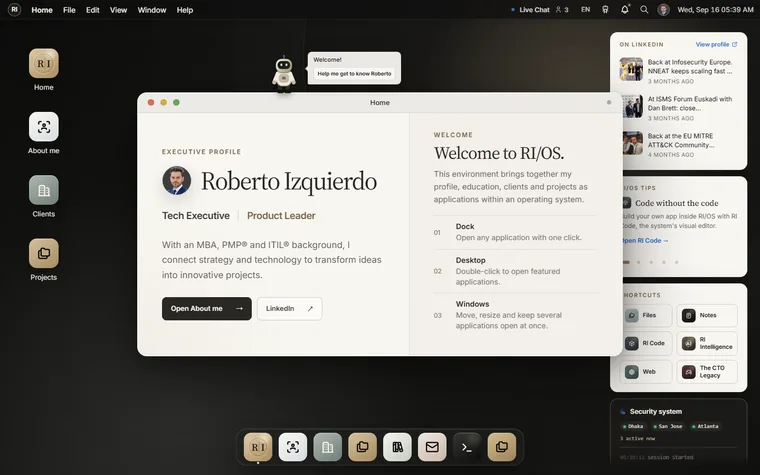Open The CTO Legacy shortcut

(x=707, y=372)
